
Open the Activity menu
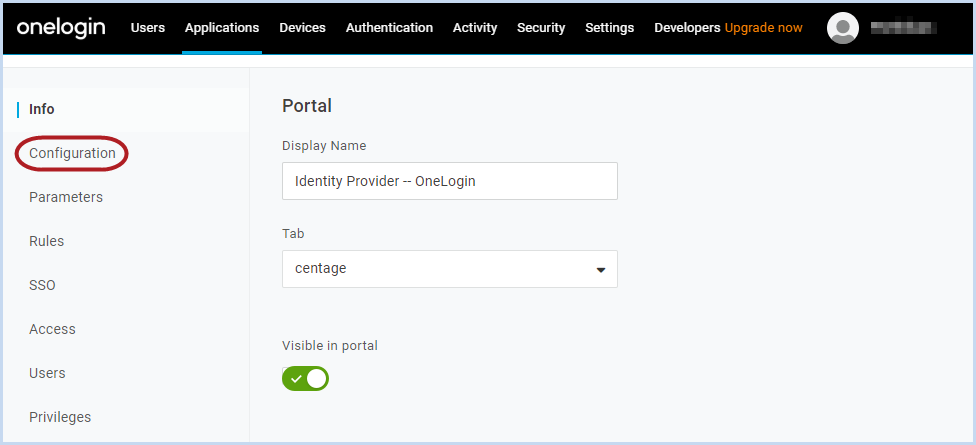pyautogui.click(x=475, y=28)
